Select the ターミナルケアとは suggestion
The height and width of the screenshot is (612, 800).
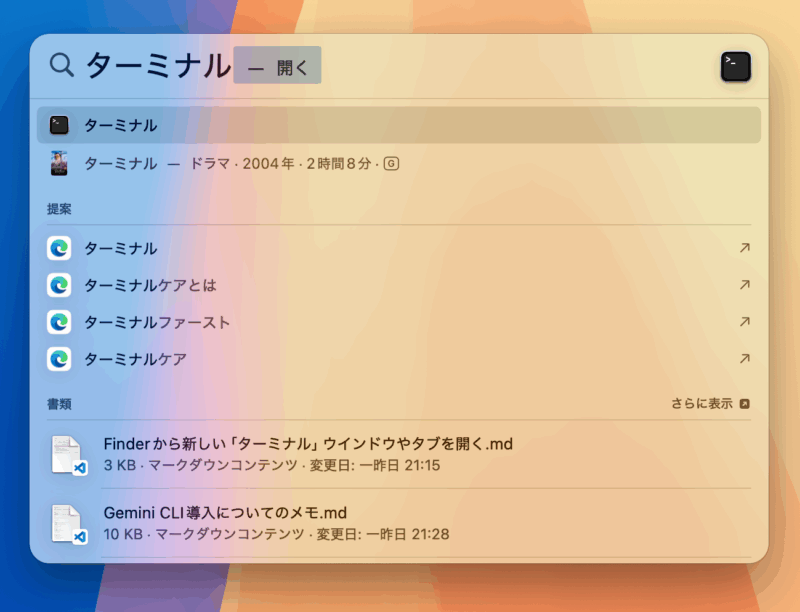pyautogui.click(x=399, y=285)
